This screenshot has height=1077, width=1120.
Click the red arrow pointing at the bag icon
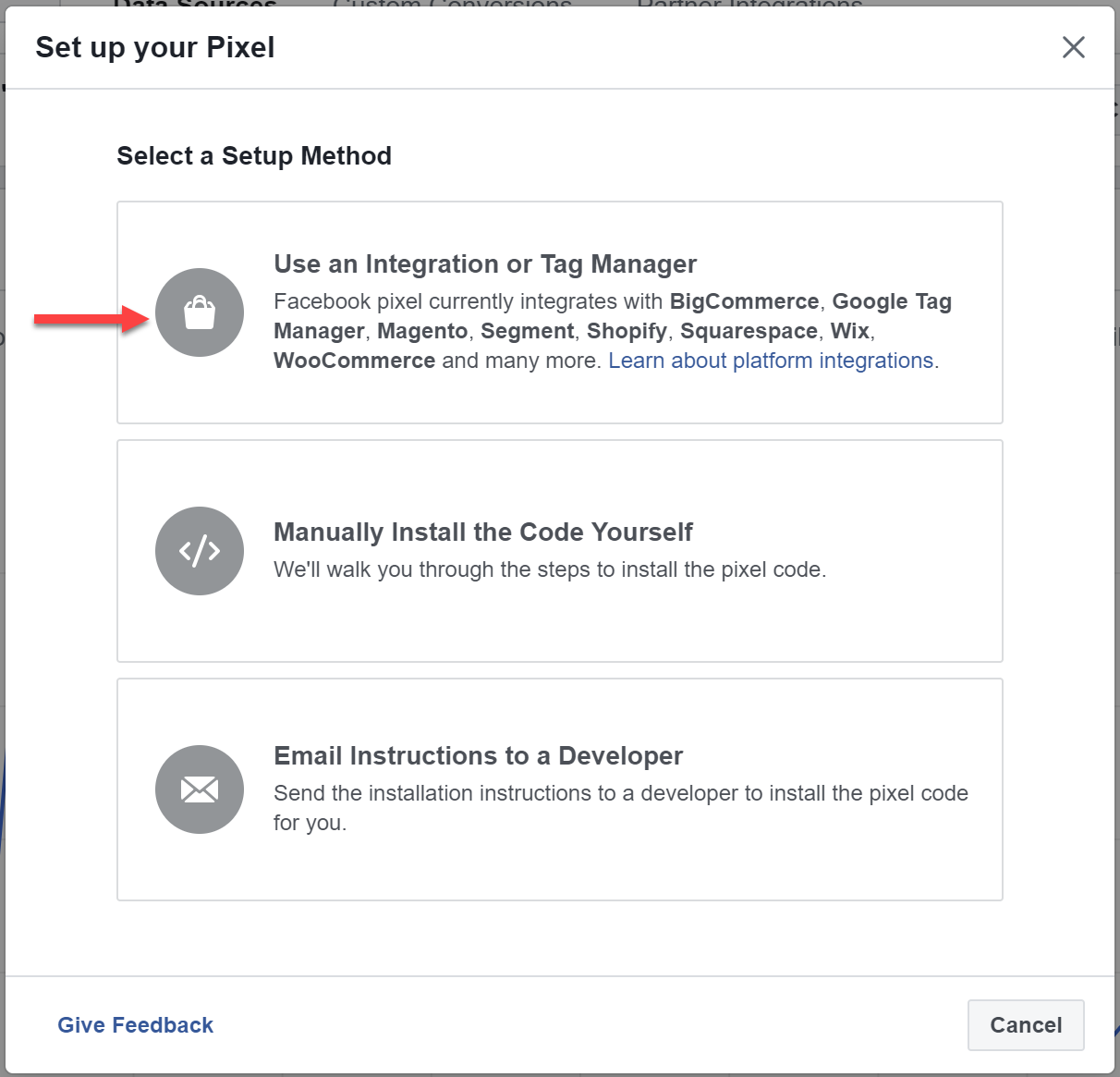[91, 320]
